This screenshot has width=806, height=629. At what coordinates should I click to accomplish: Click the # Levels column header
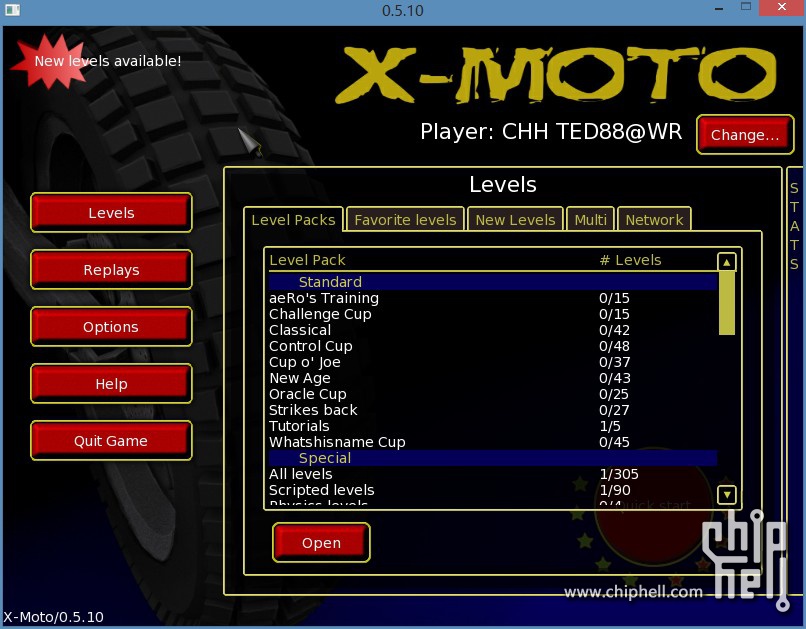coord(630,260)
